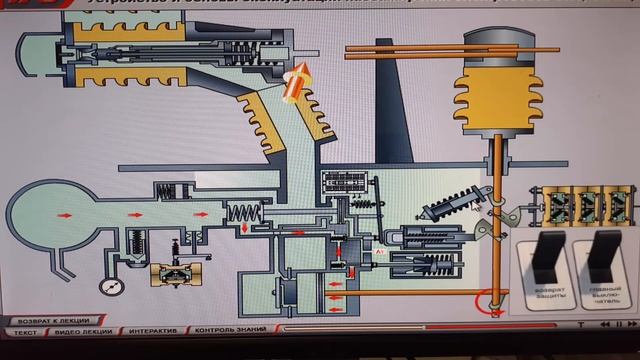Select the ИНТЕРАКТИВ tab

[x=153, y=331]
